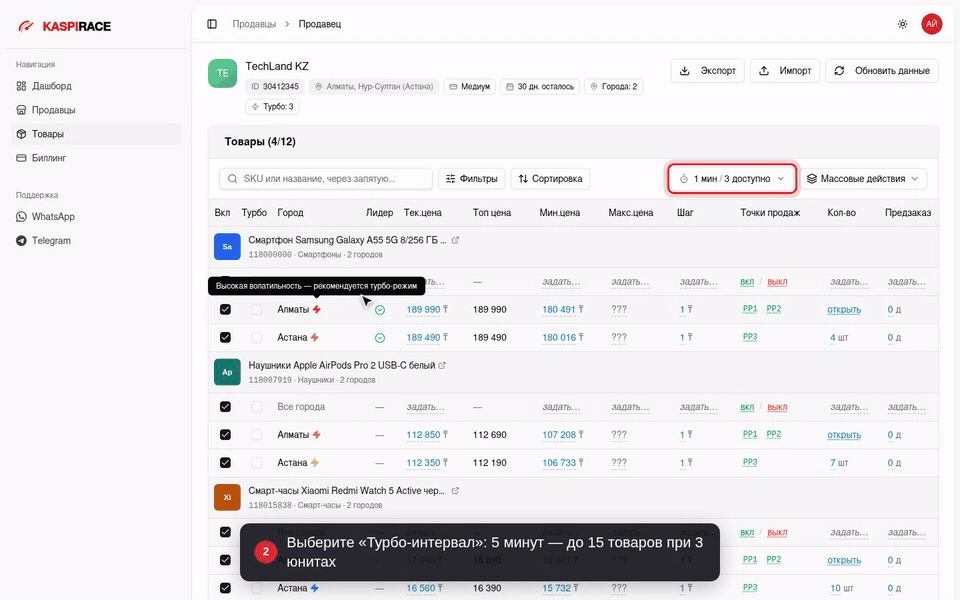Click Обновить данные button
960x600 pixels.
pyautogui.click(x=882, y=70)
